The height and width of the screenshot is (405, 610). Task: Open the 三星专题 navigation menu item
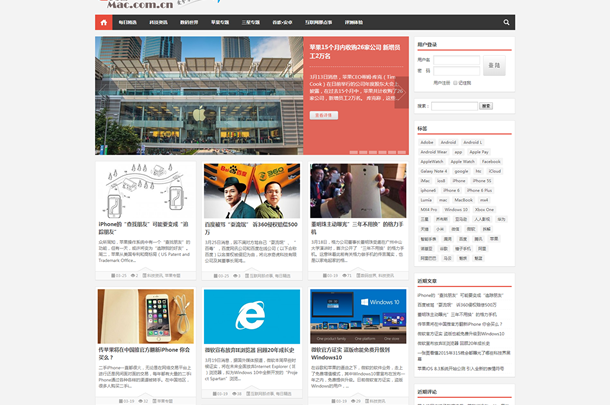coord(251,23)
